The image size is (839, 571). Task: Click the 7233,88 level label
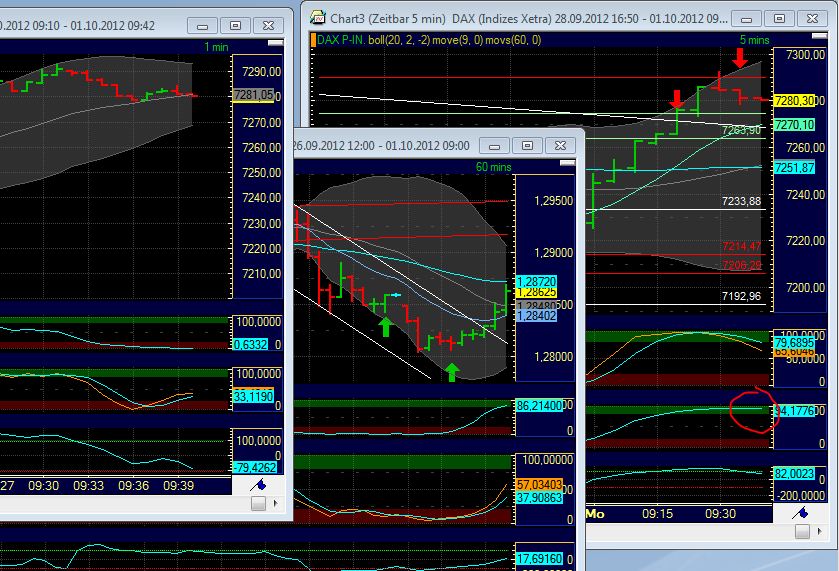coord(741,201)
